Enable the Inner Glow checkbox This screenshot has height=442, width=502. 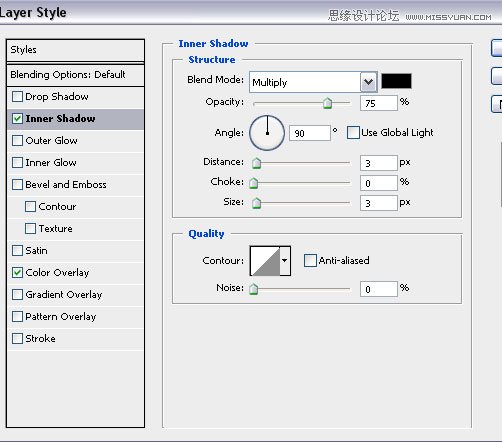click(x=17, y=163)
